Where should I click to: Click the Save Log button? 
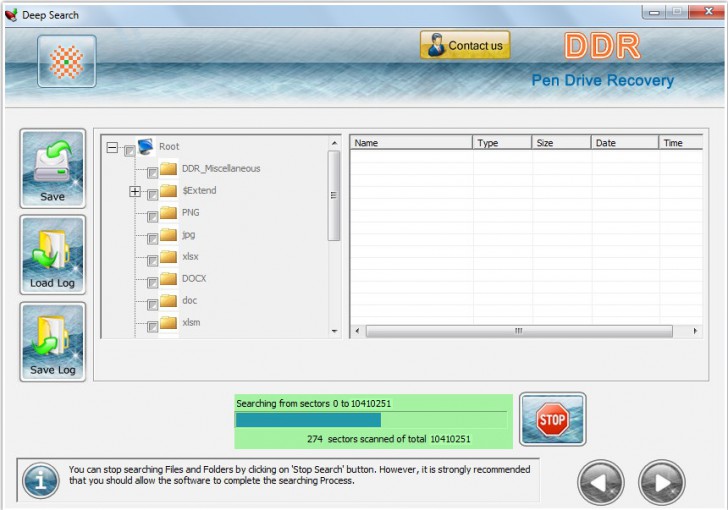pyautogui.click(x=52, y=342)
